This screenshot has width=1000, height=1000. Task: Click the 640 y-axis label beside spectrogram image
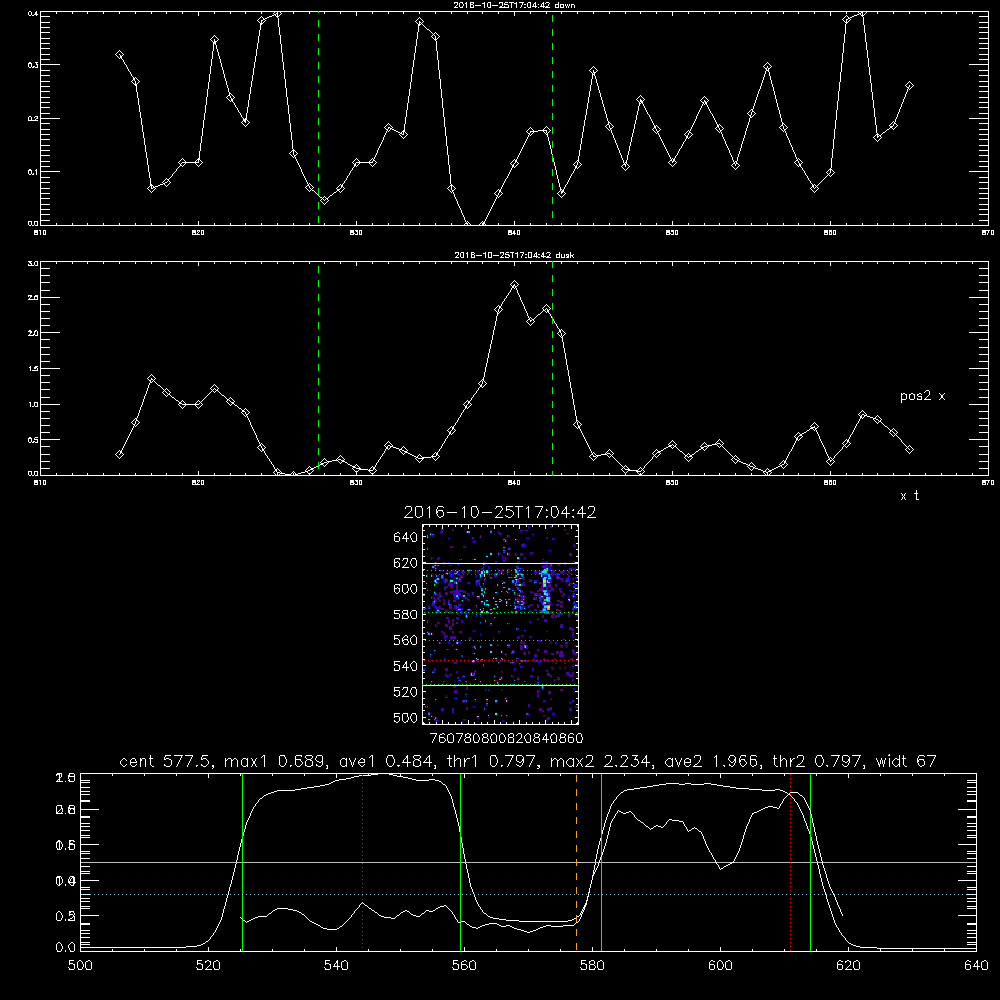406,537
